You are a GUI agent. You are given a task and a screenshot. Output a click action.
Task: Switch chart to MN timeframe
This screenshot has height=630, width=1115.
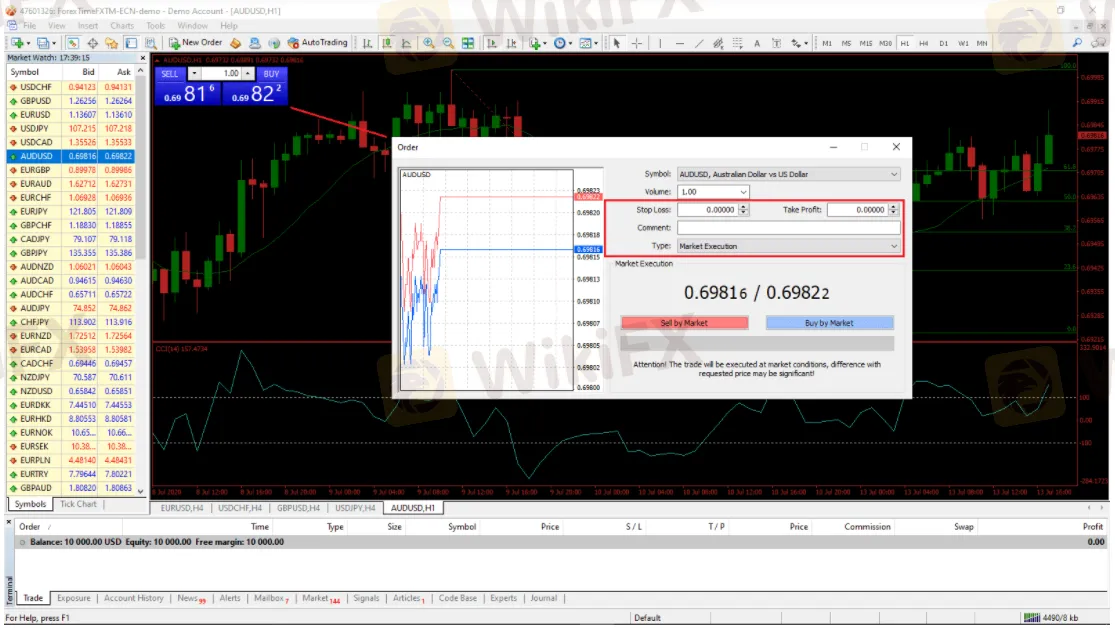coord(982,43)
